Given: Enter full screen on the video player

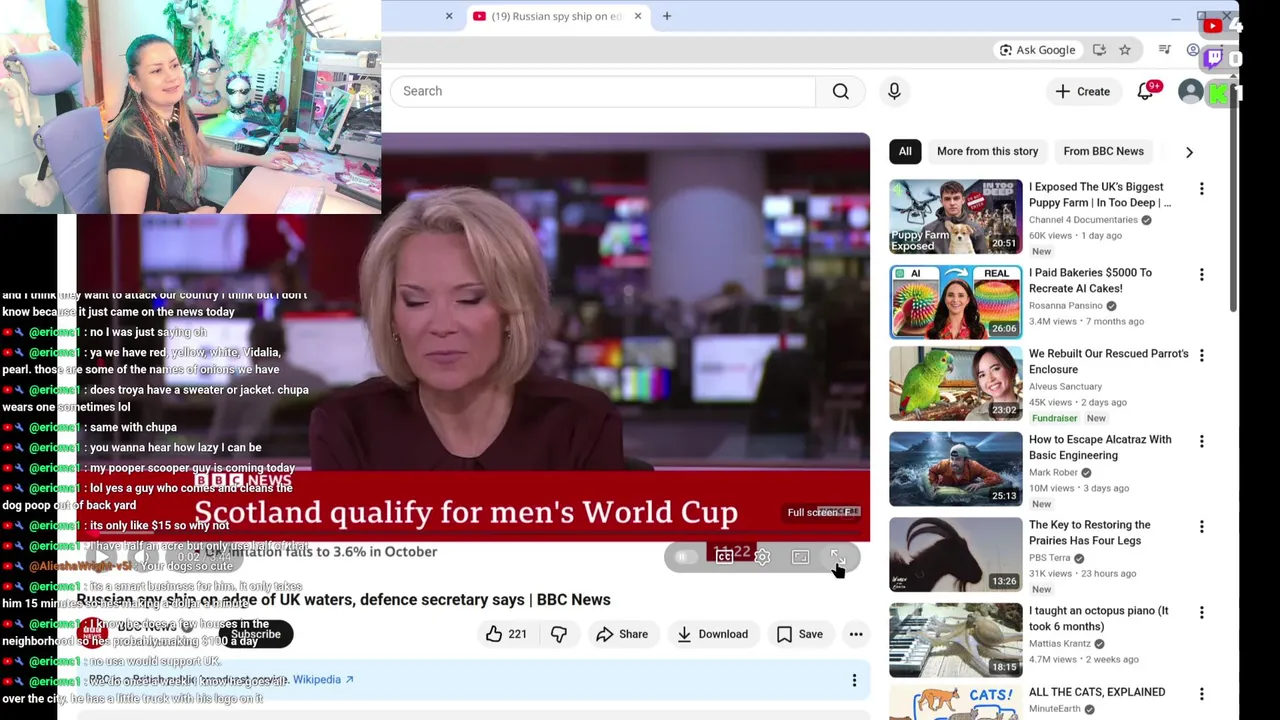Looking at the screenshot, I should pyautogui.click(x=838, y=557).
